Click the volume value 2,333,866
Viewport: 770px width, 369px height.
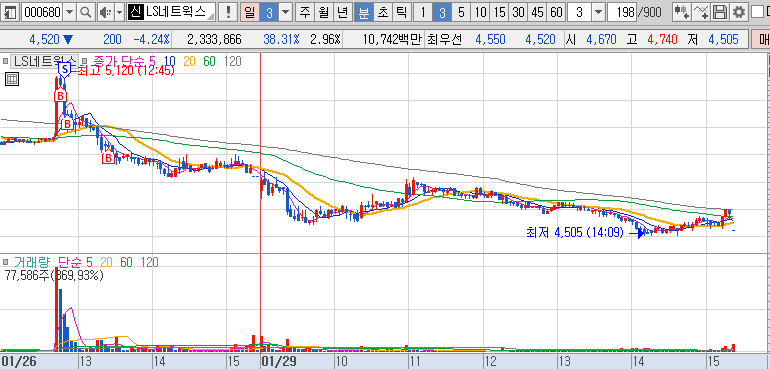tap(214, 40)
